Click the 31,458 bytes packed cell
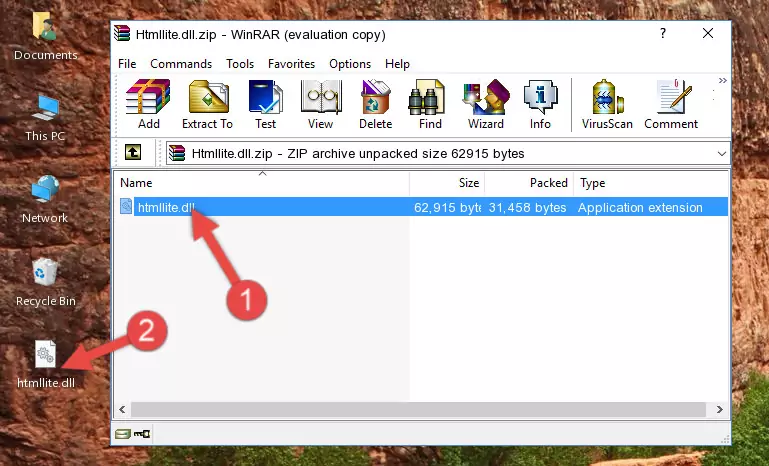This screenshot has width=769, height=466. (527, 207)
